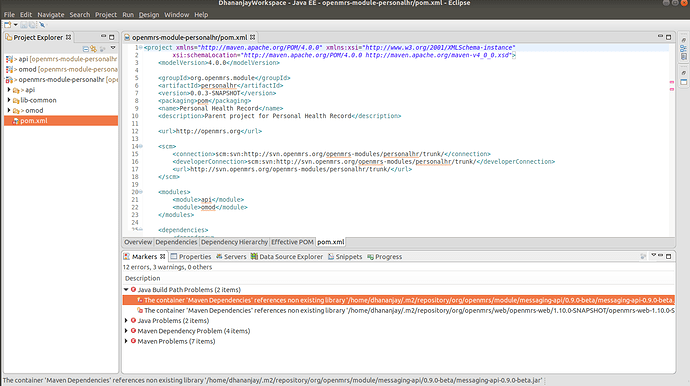The height and width of the screenshot is (386, 690).
Task: Open the Edit menu
Action: click(x=26, y=15)
